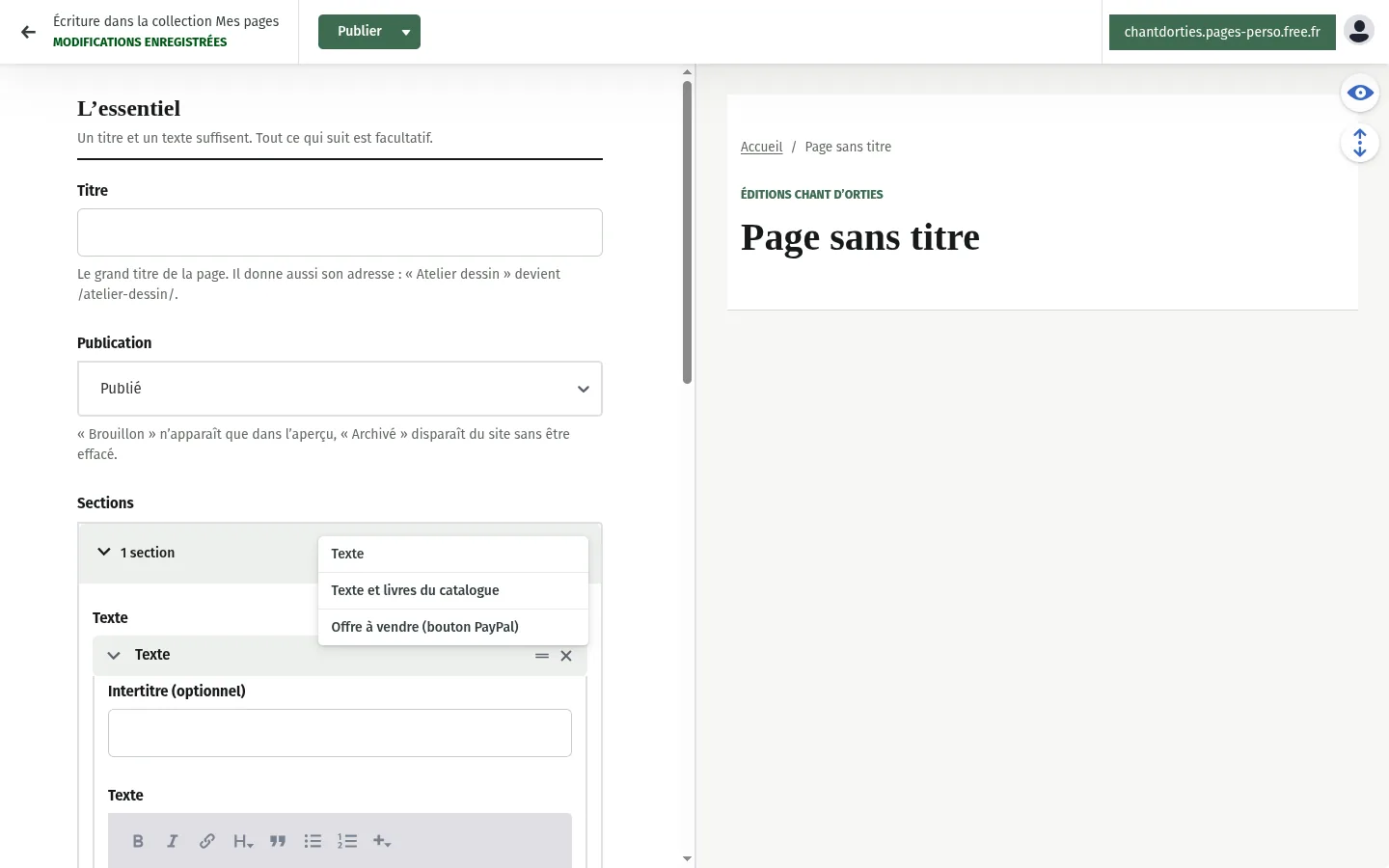Open the heading level dropdown
Viewport: 1389px width, 868px height.
(243, 841)
